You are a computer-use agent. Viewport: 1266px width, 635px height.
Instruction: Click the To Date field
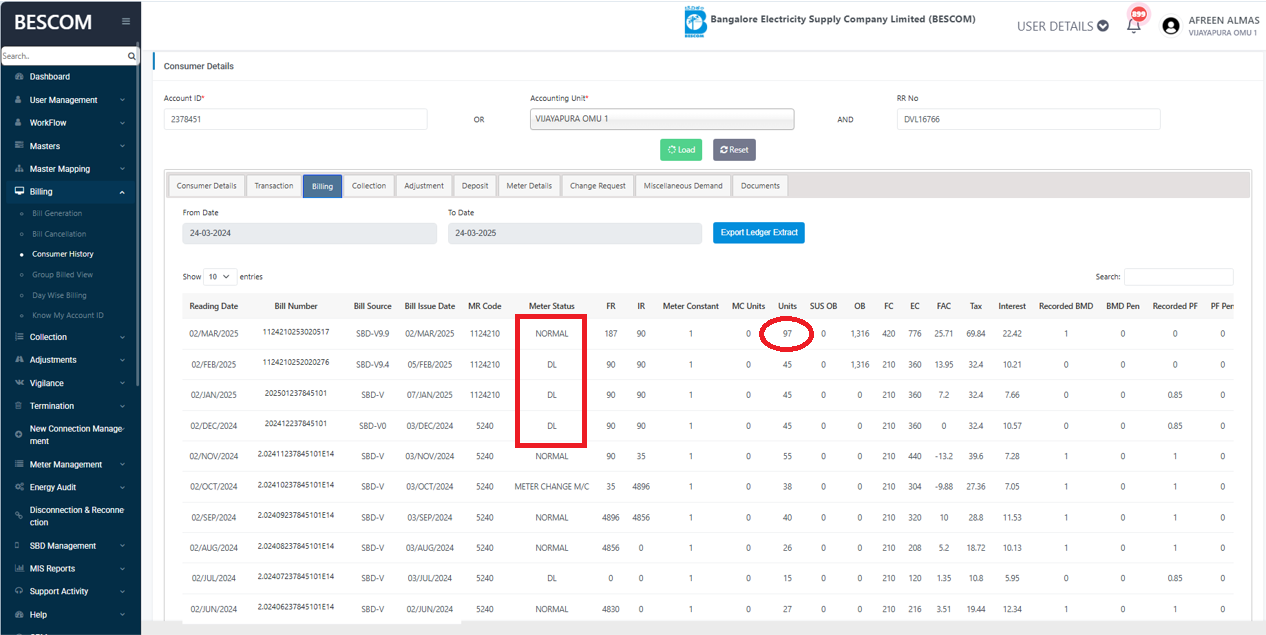[x=575, y=233]
